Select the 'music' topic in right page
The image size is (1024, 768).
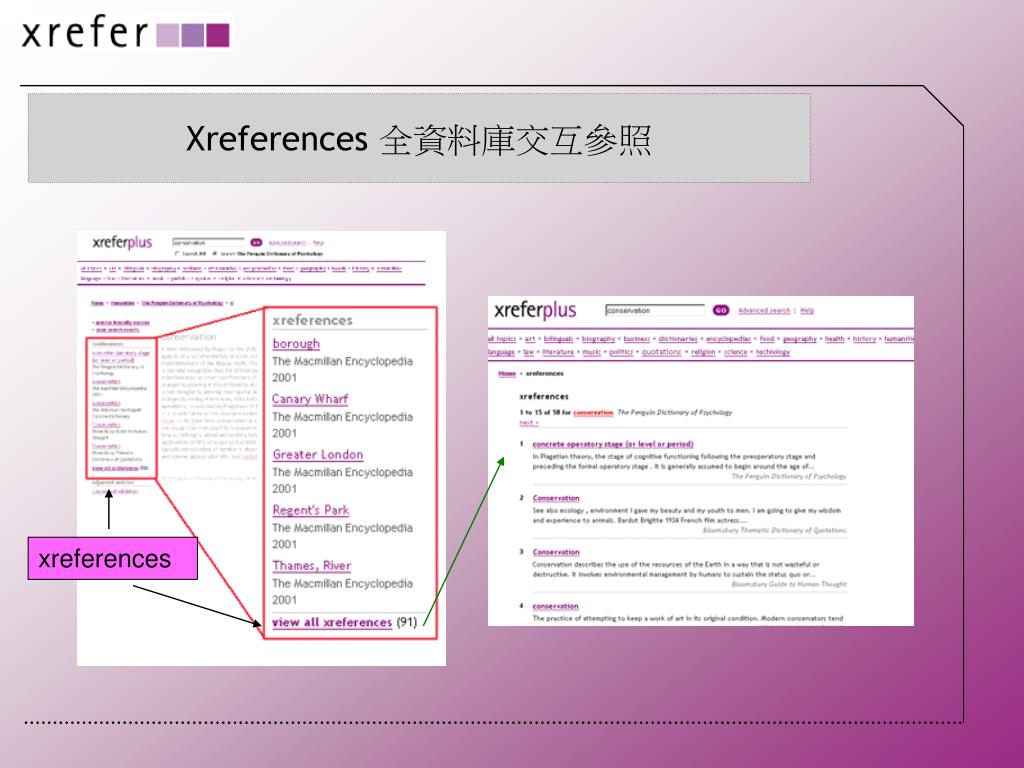pos(592,351)
